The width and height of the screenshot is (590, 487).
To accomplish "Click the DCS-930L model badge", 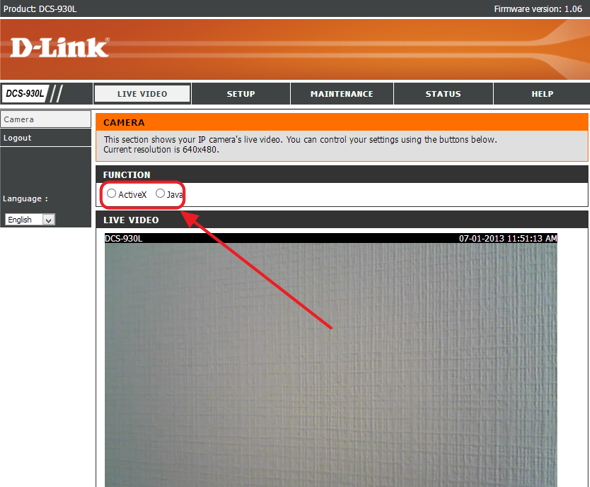I will (x=24, y=93).
